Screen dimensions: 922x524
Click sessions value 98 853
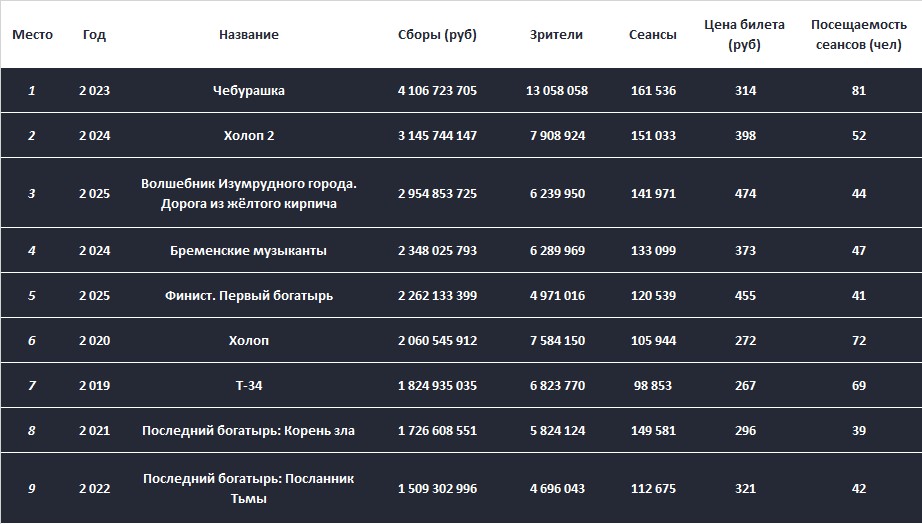click(x=653, y=386)
